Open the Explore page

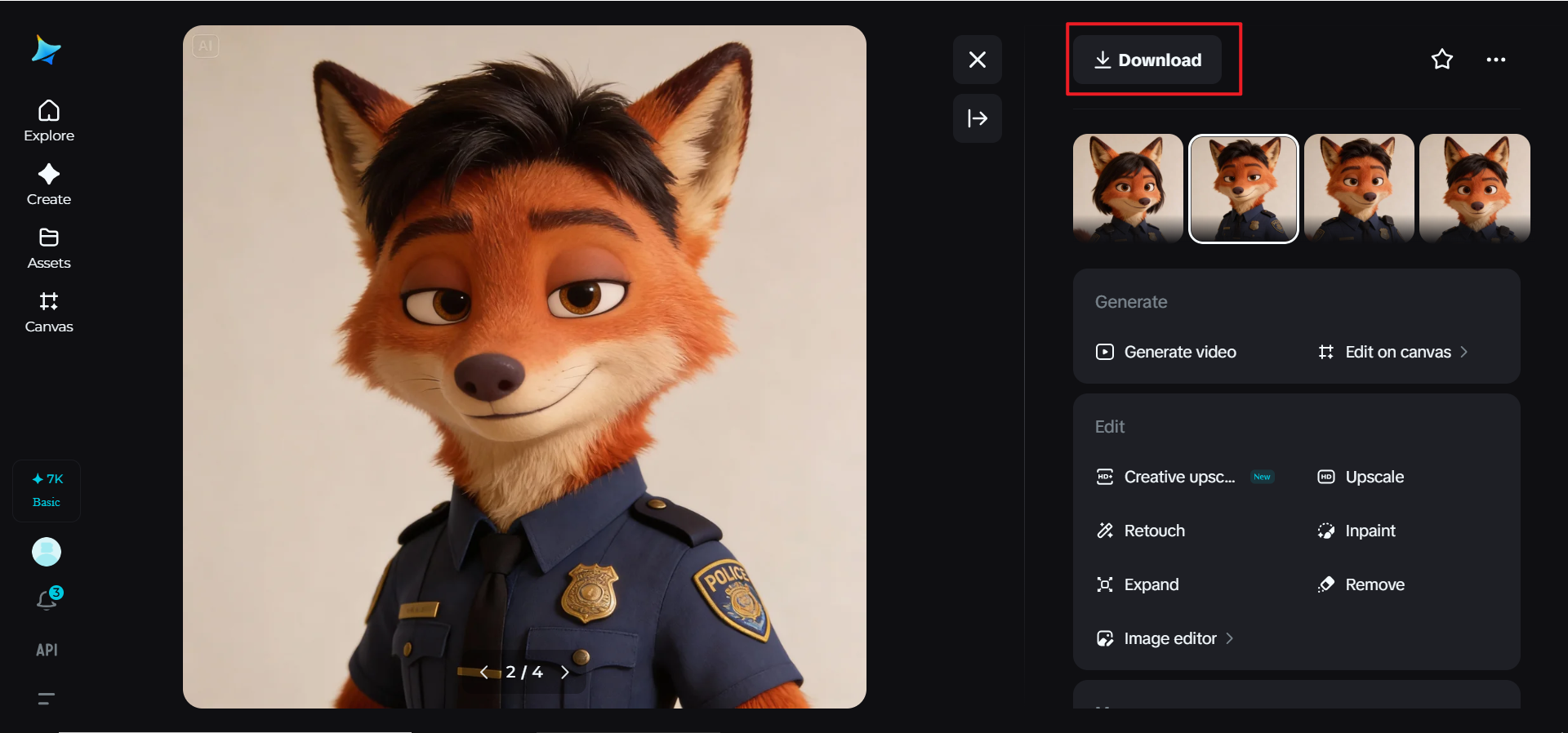point(49,121)
